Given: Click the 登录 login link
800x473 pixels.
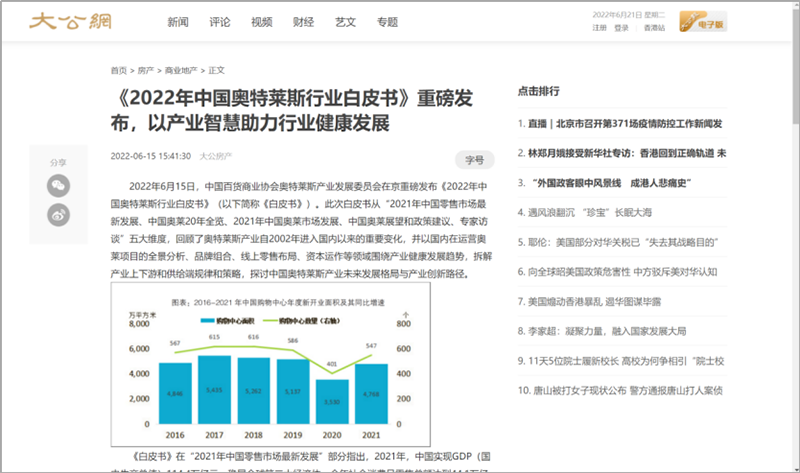Looking at the screenshot, I should [x=621, y=28].
